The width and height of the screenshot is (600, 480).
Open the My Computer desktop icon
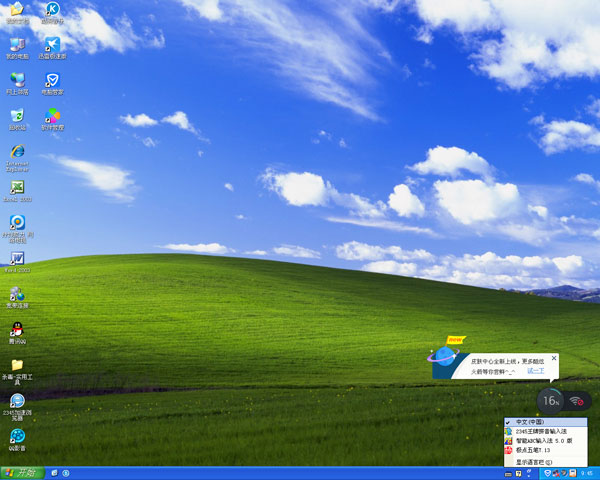coord(17,49)
